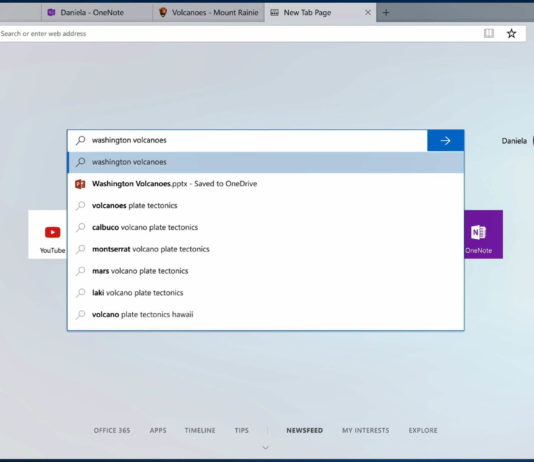Click the washington volcanoes search input
Viewport: 534px width, 462px height.
(248, 140)
